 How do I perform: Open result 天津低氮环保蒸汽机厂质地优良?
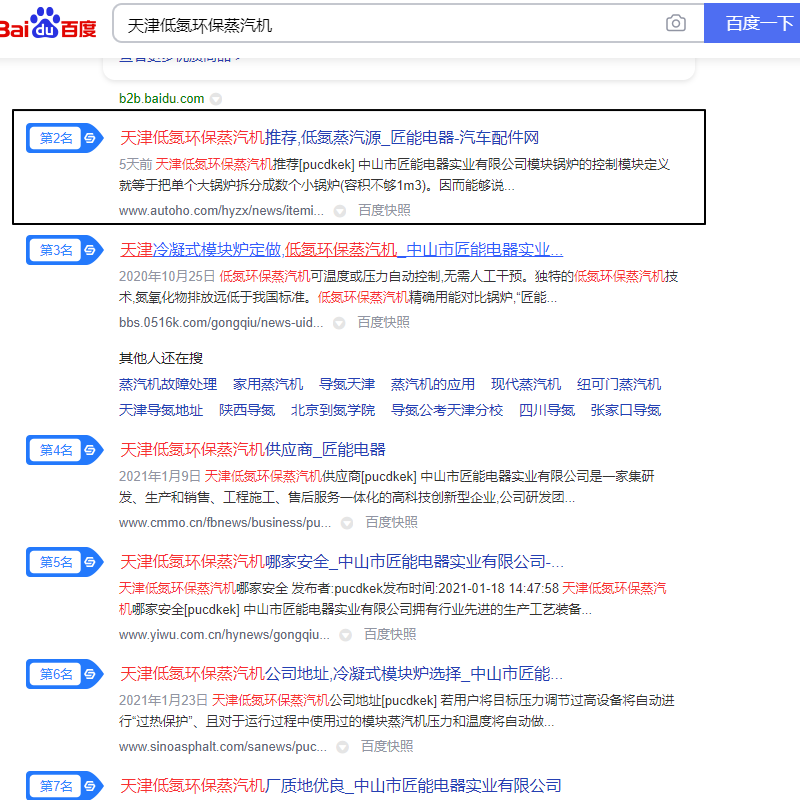pyautogui.click(x=340, y=786)
